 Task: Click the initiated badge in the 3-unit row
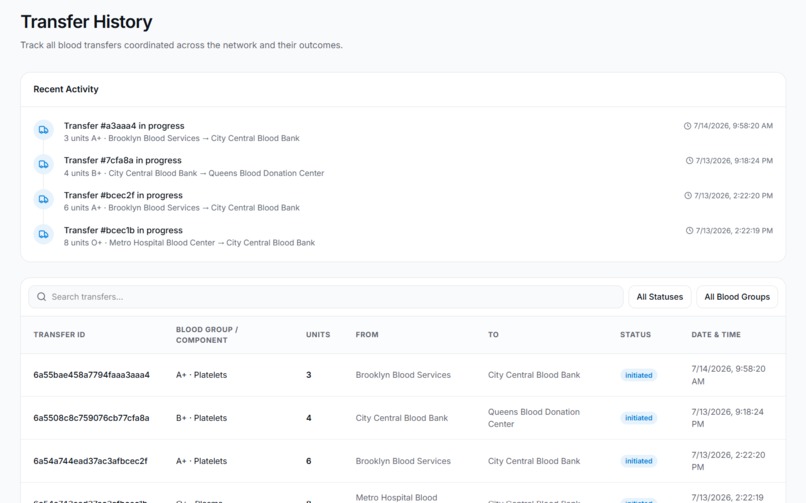pos(638,376)
